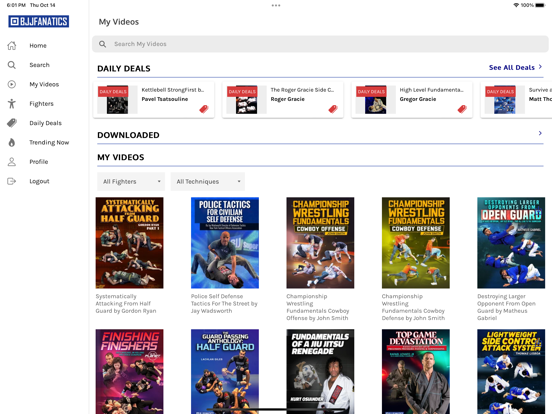Open Daily Deals in sidebar
The width and height of the screenshot is (552, 414).
[45, 123]
